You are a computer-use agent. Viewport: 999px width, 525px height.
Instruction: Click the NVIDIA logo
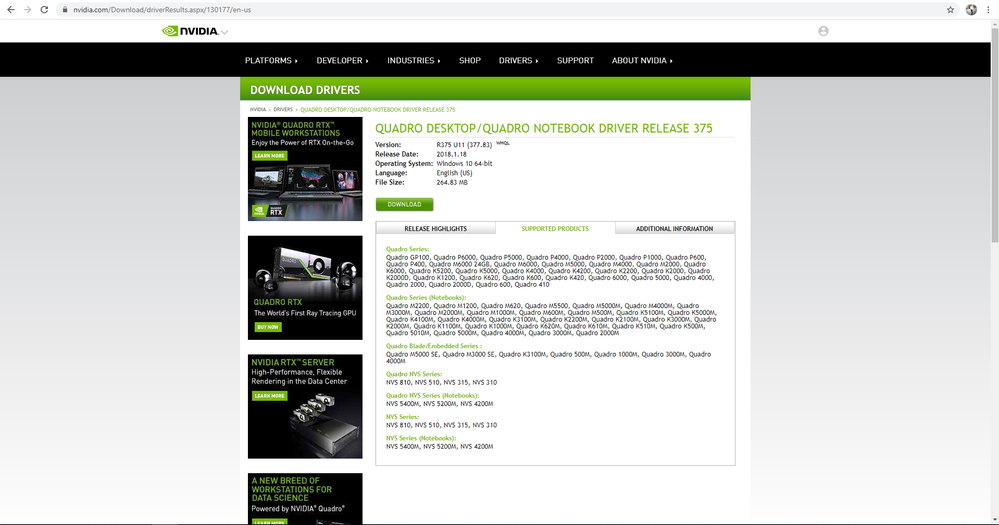[x=190, y=31]
